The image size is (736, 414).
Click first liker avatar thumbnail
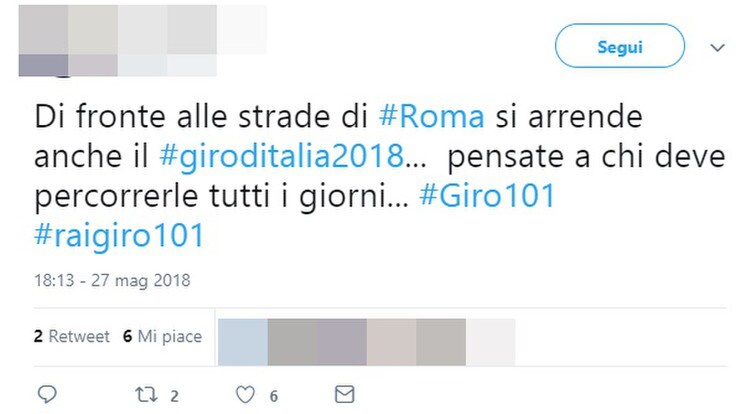tap(243, 342)
